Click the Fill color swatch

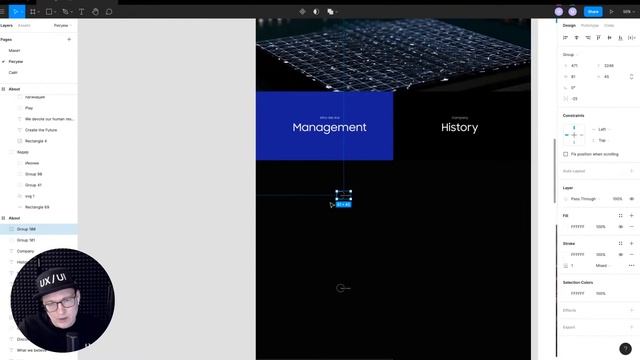click(566, 227)
